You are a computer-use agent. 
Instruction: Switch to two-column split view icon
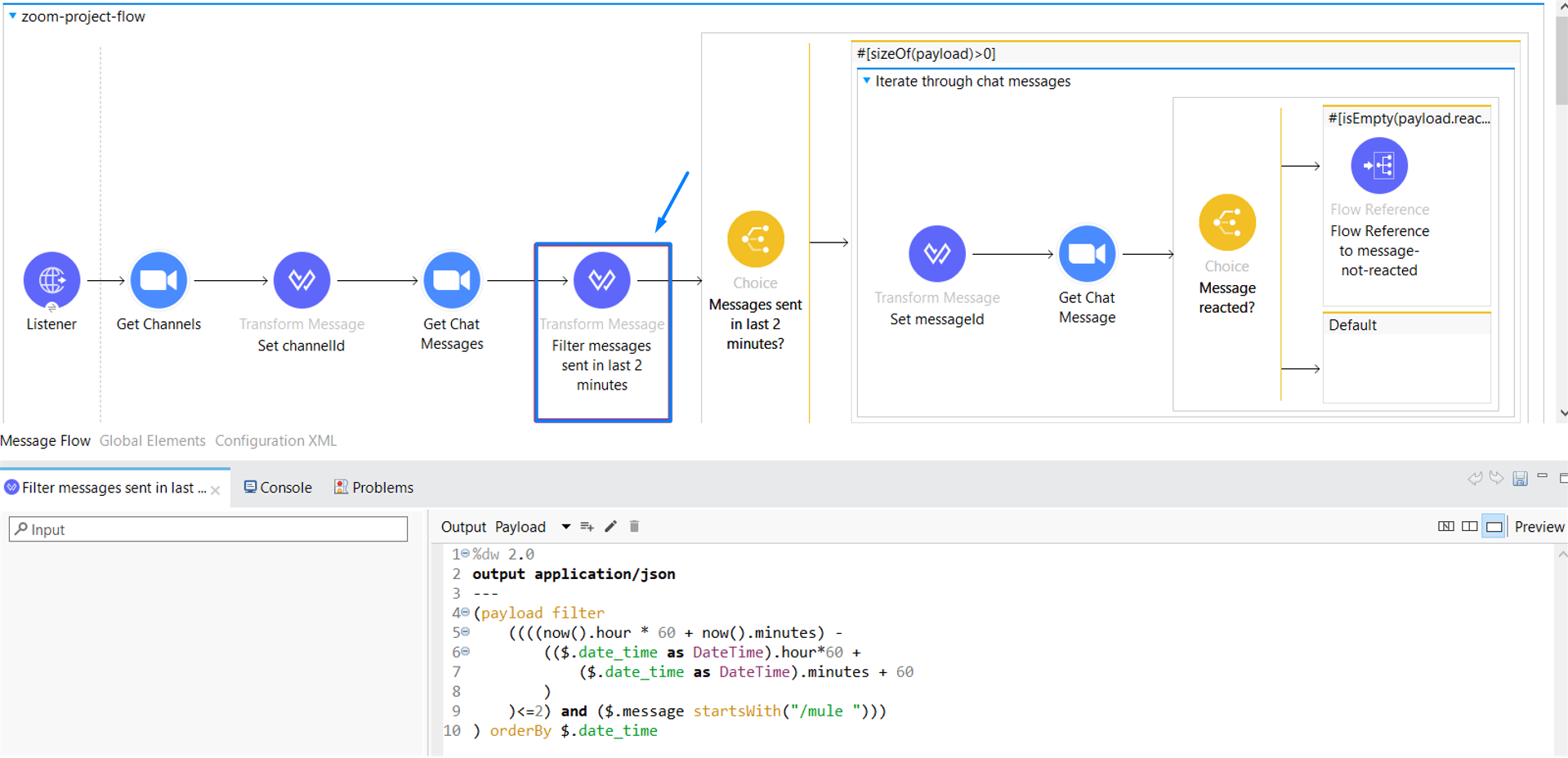[x=1469, y=527]
